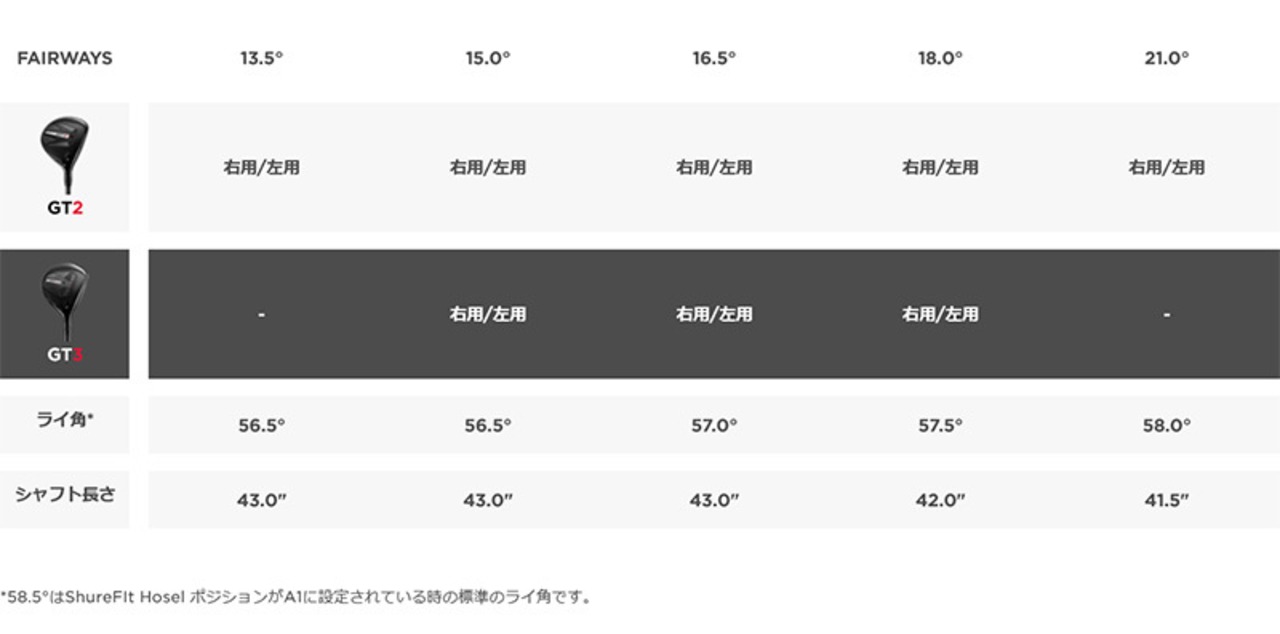Viewport: 1280px width, 634px height.
Task: Select GT2 13.5° 右用/左用 cell
Action: click(x=261, y=167)
